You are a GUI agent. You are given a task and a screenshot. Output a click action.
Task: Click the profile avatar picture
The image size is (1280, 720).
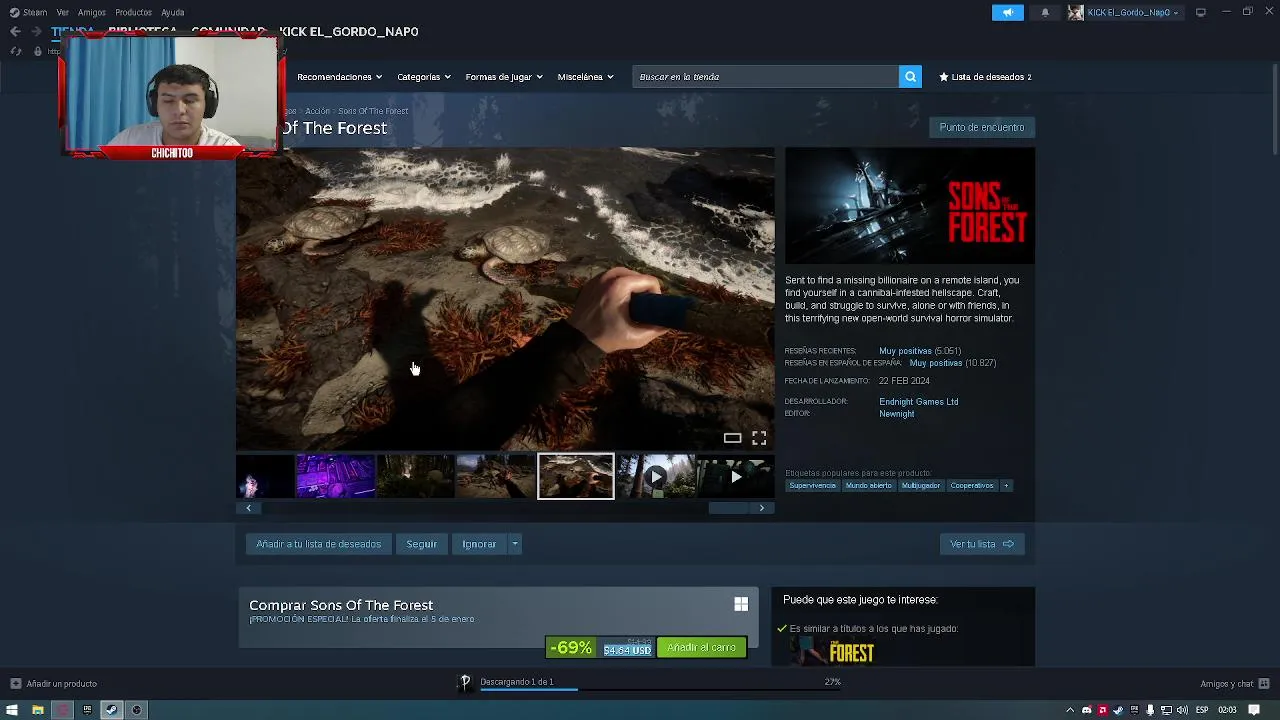click(1075, 12)
